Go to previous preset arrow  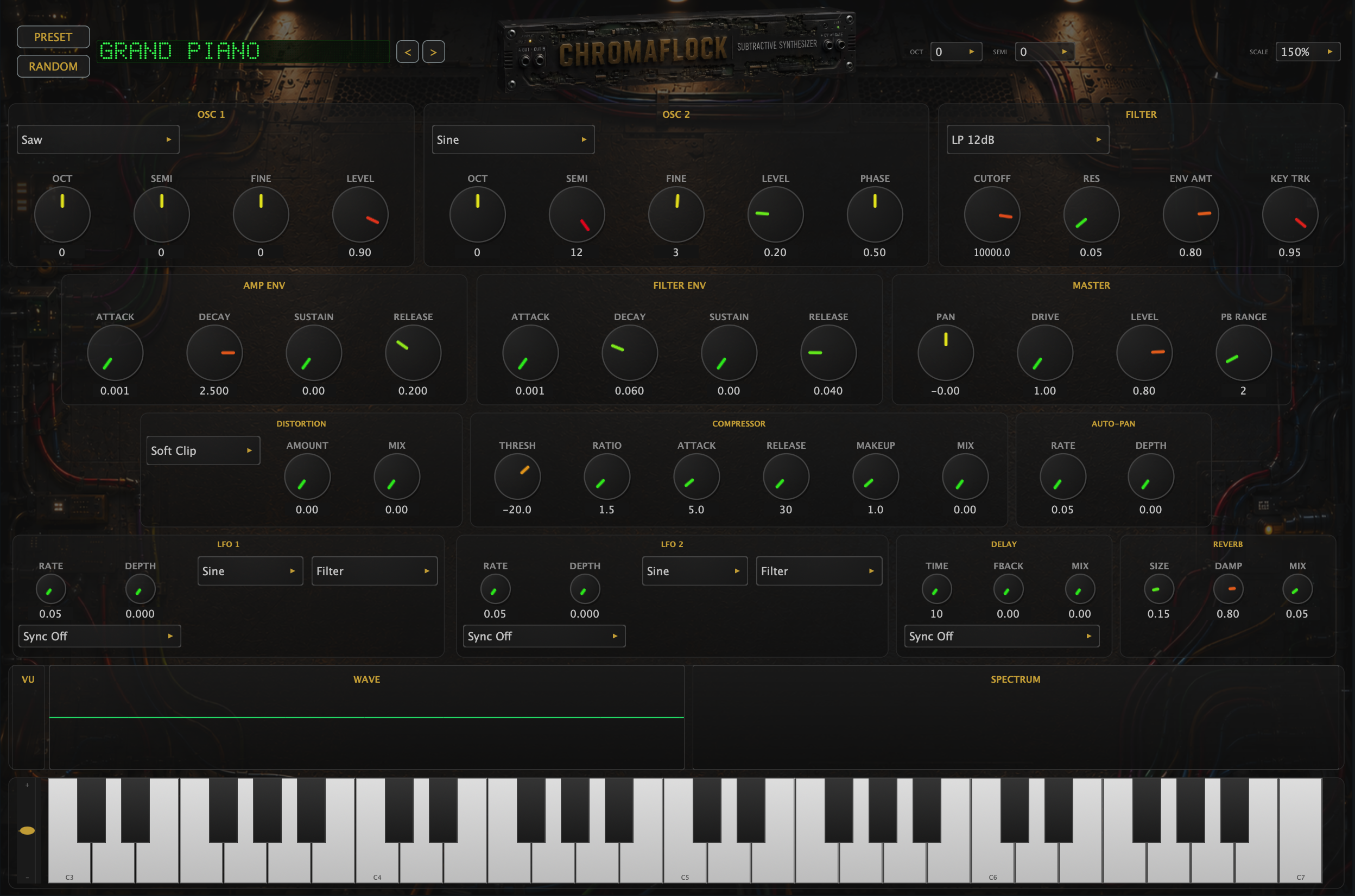click(408, 52)
